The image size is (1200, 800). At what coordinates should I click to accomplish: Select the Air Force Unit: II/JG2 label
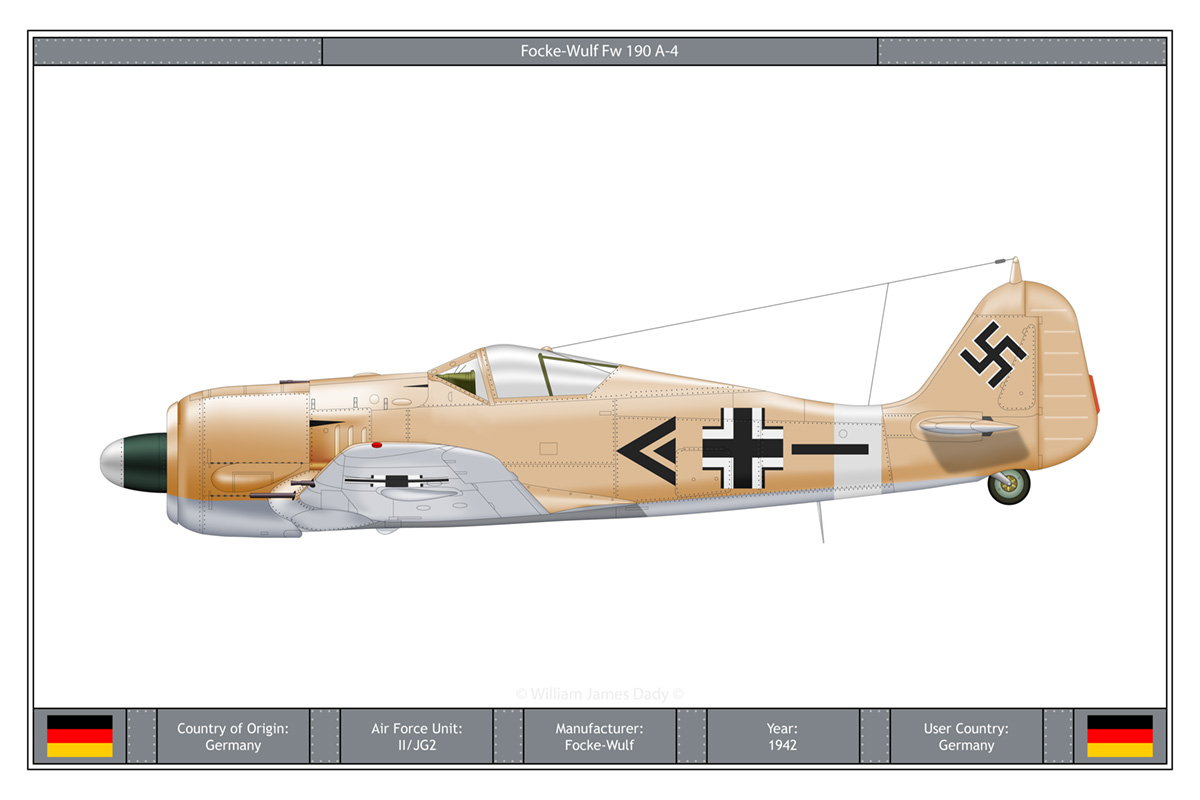[x=416, y=736]
